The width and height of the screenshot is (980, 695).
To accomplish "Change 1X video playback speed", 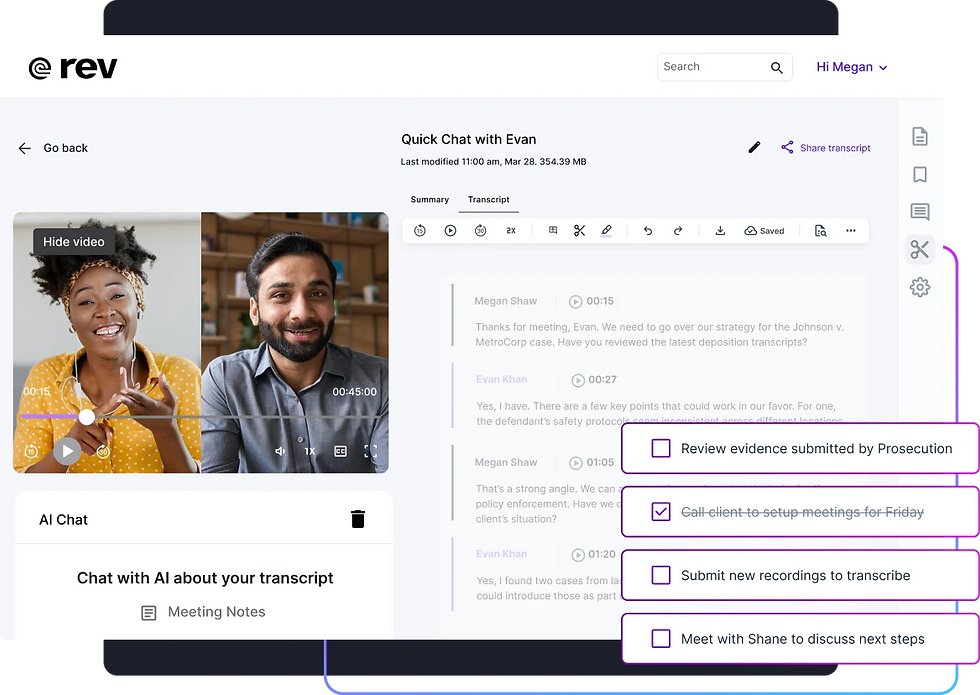I will coord(310,451).
